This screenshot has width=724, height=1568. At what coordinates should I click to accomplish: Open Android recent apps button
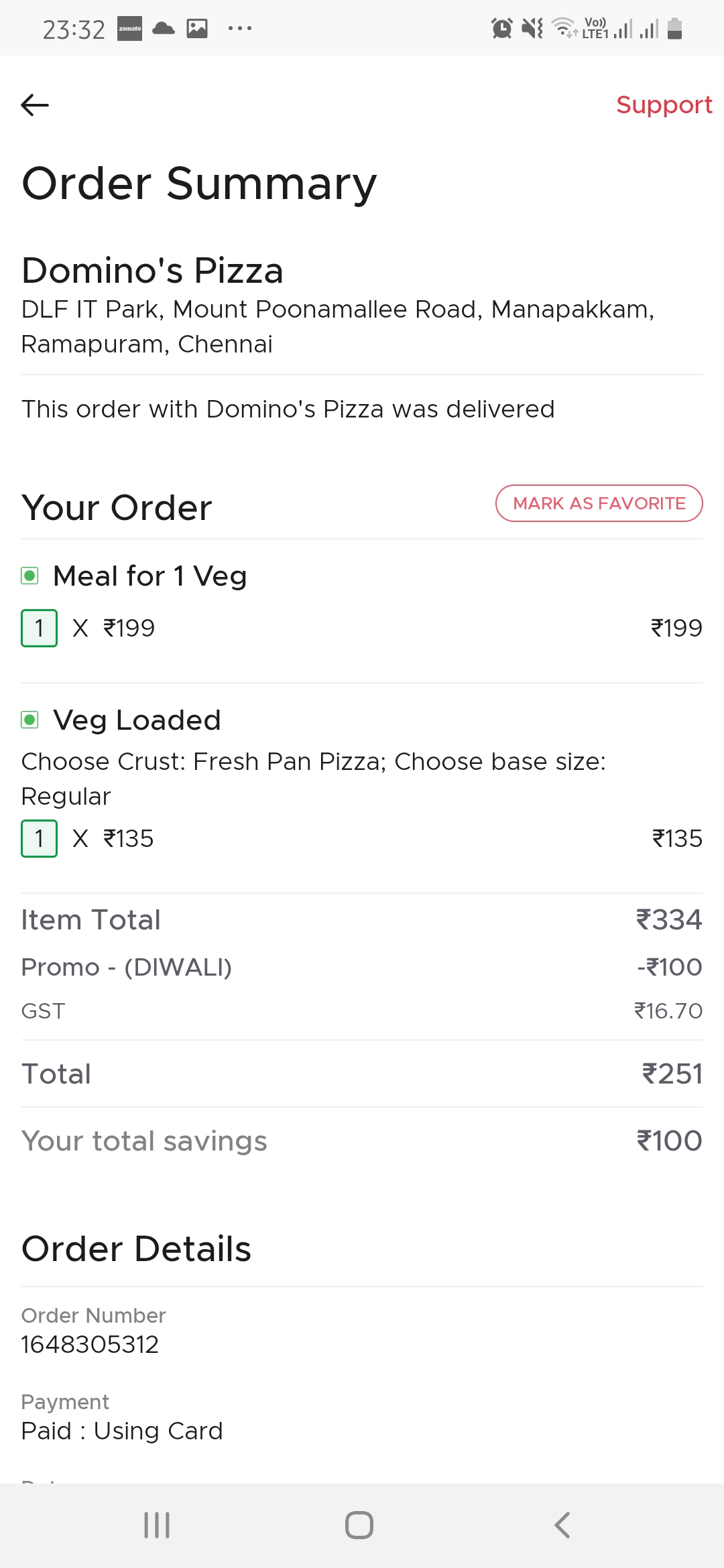pyautogui.click(x=157, y=1525)
